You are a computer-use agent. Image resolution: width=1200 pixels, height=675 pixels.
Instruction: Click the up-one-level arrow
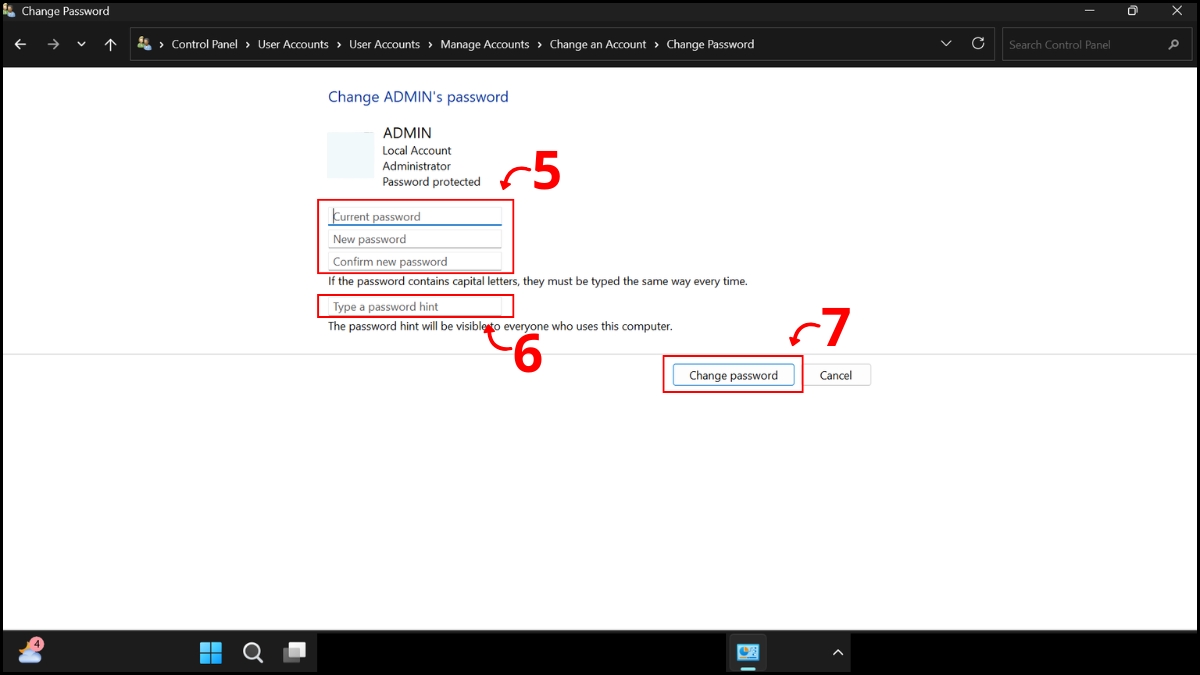point(110,44)
